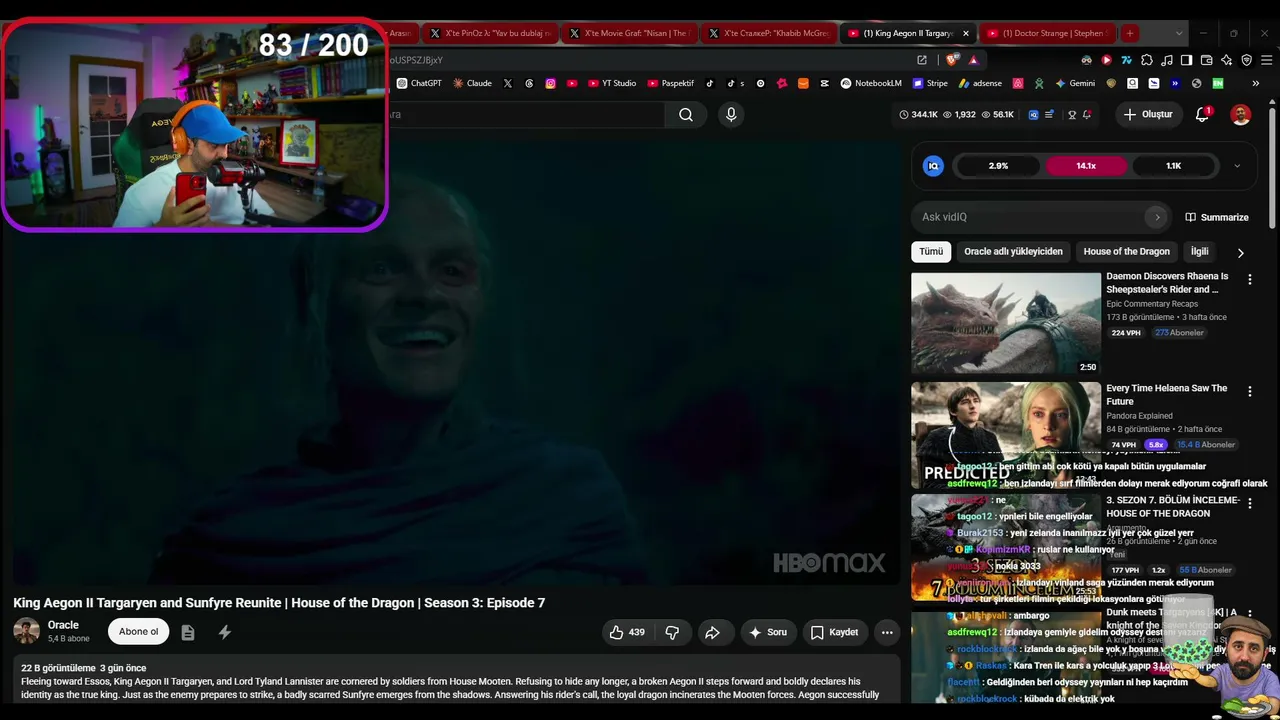Screen dimensions: 1280x720
Task: Open ChatGPT bookmark
Action: pos(419,84)
